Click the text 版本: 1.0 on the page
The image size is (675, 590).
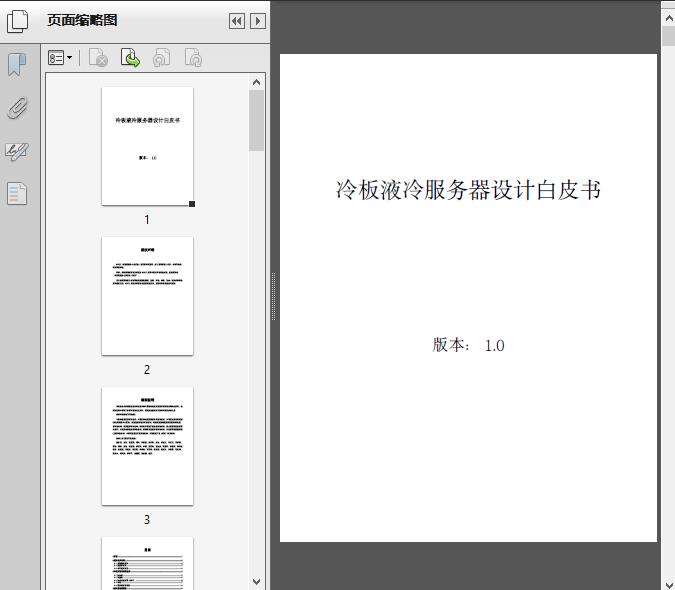pyautogui.click(x=468, y=345)
